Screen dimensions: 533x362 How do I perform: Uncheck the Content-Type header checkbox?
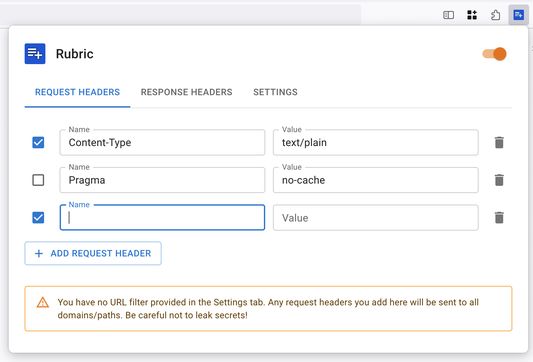coord(38,142)
